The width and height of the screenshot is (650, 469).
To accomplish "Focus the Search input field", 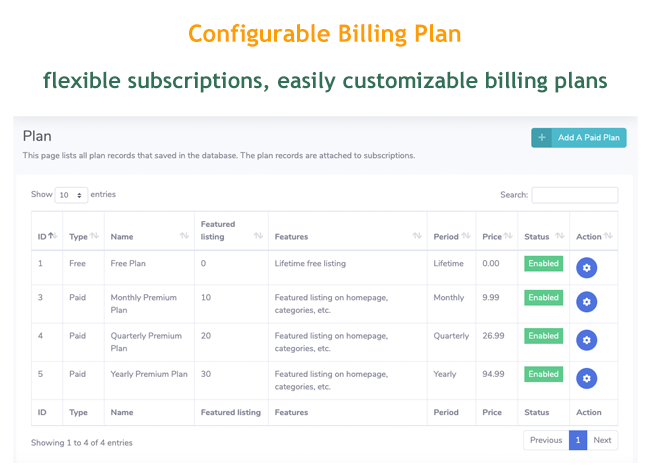I will click(574, 195).
